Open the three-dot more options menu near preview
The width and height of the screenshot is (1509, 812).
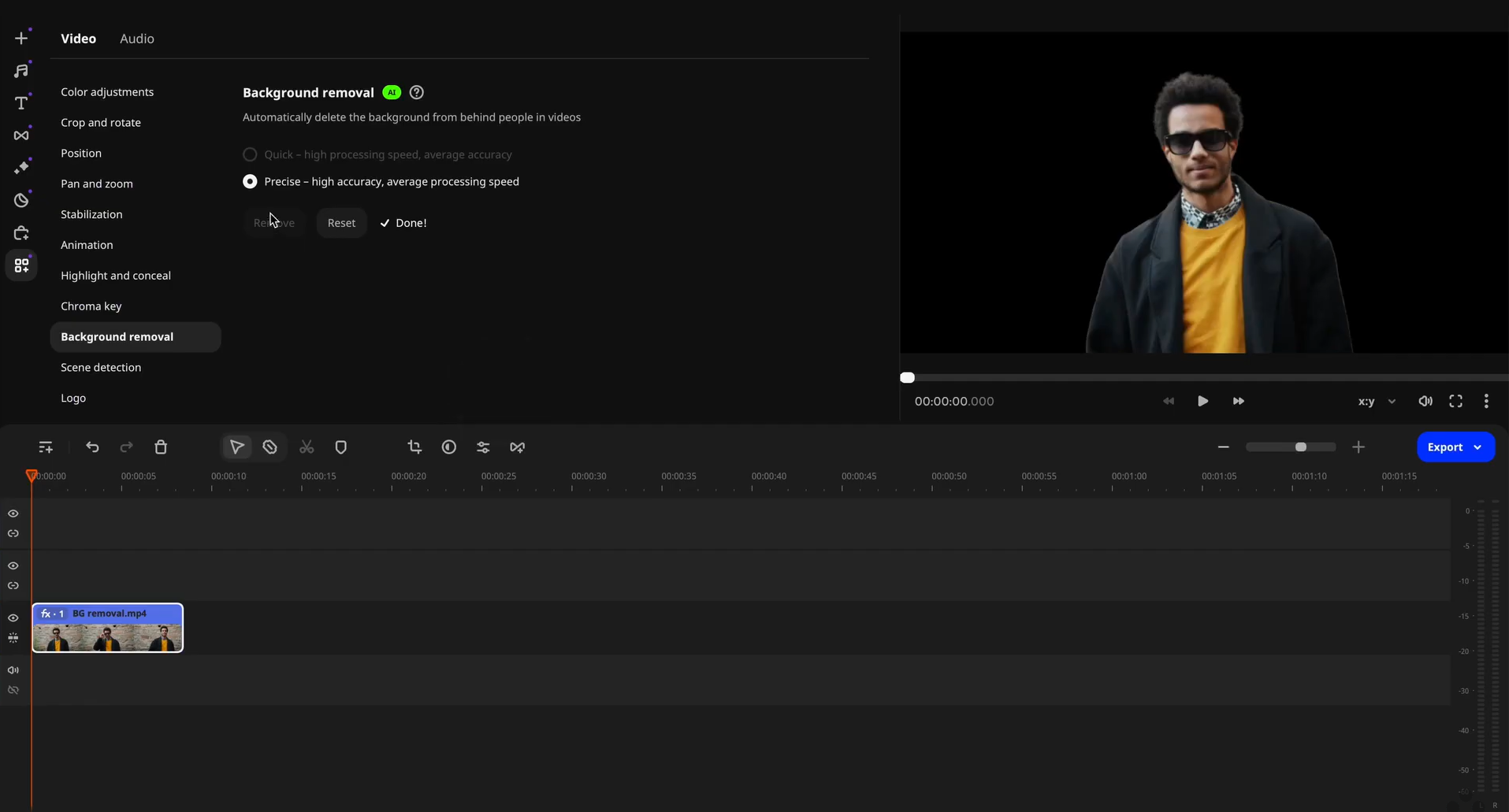pyautogui.click(x=1485, y=401)
